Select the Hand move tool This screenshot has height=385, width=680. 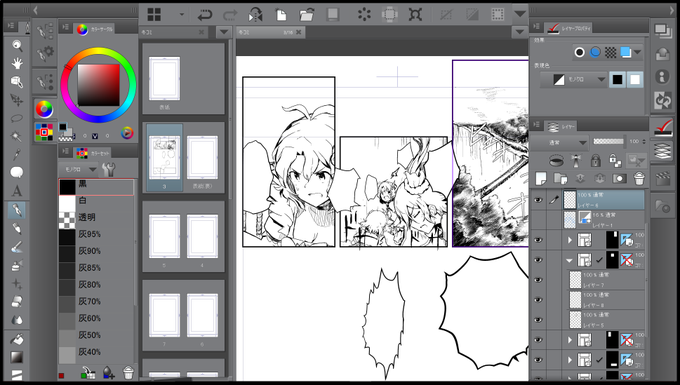17,64
